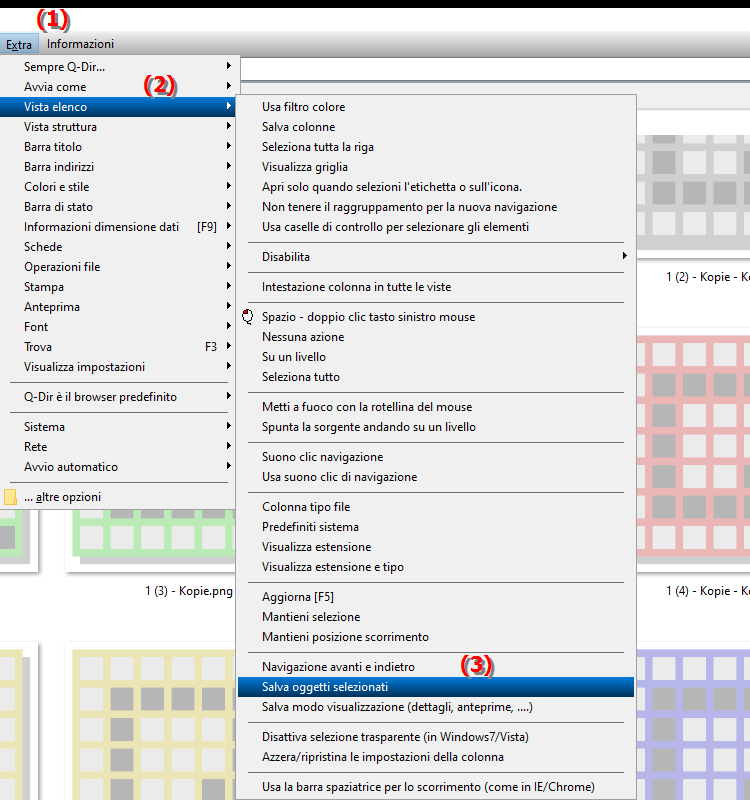Image resolution: width=750 pixels, height=800 pixels.
Task: Click the mouse icon beside Spazio entry
Action: (x=248, y=317)
